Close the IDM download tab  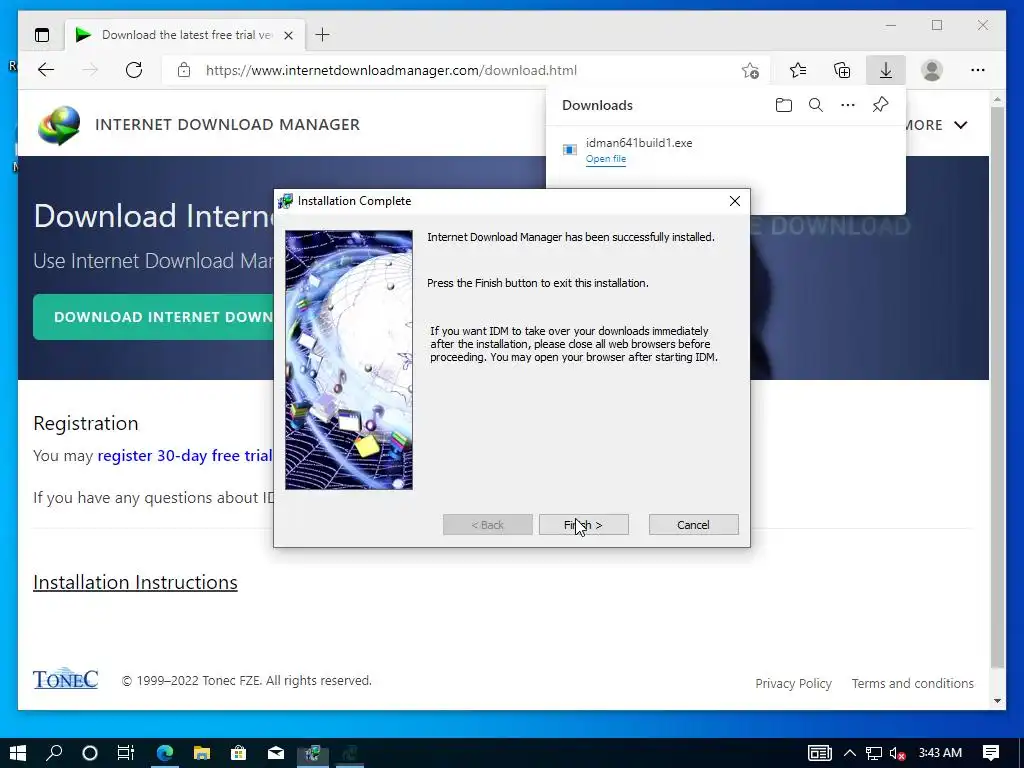coord(289,35)
